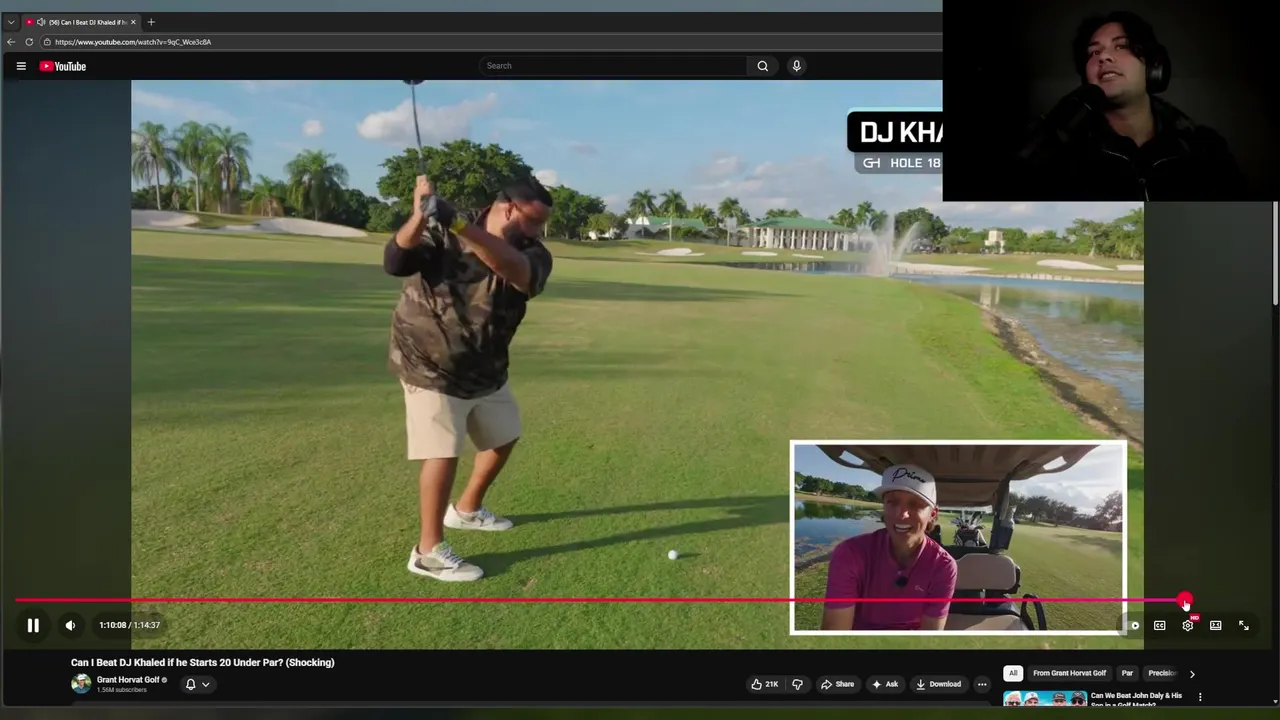Start voice search with the microphone icon
The height and width of the screenshot is (720, 1280).
click(796, 66)
